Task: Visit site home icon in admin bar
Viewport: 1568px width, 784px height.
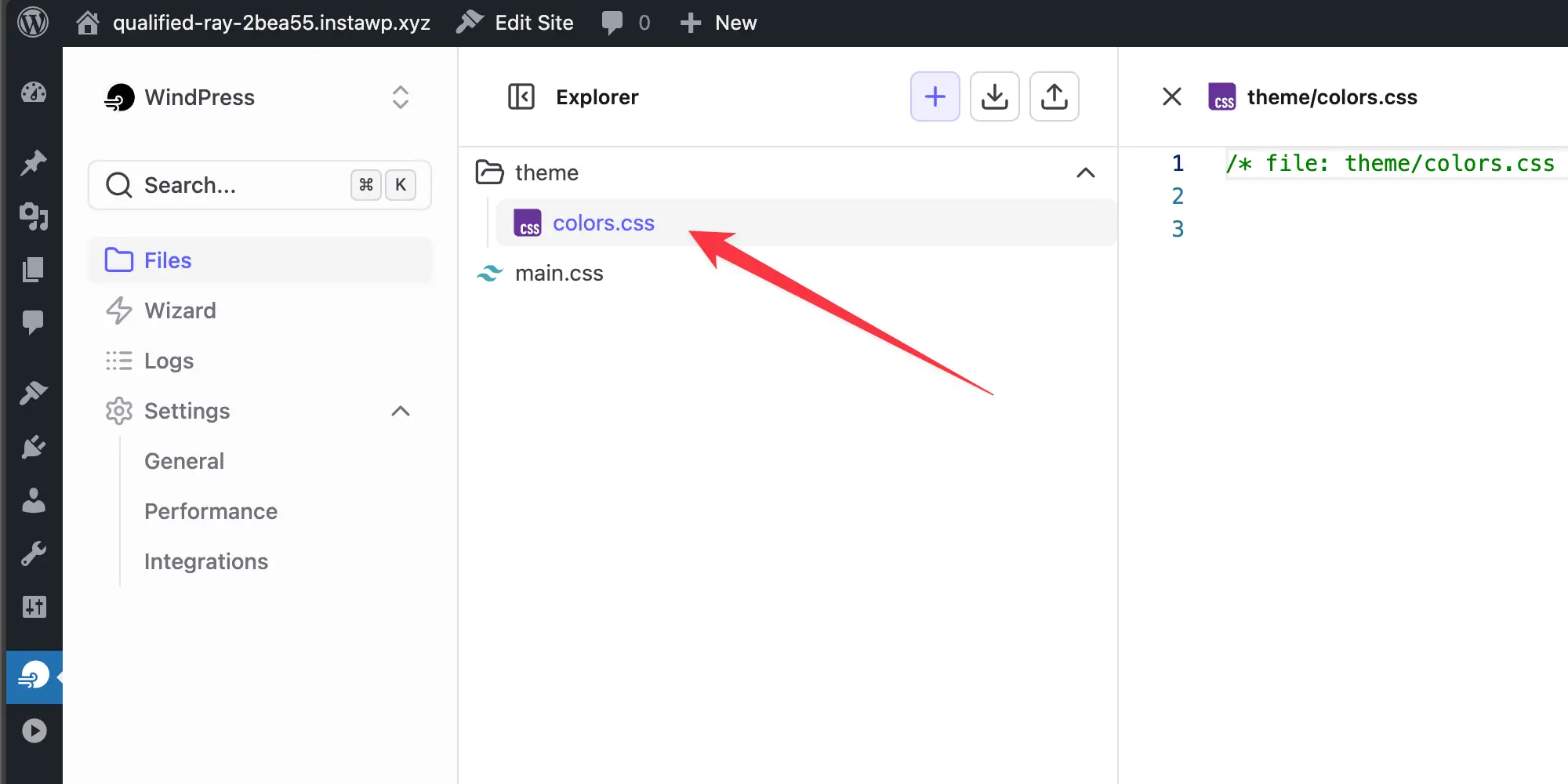Action: click(88, 22)
